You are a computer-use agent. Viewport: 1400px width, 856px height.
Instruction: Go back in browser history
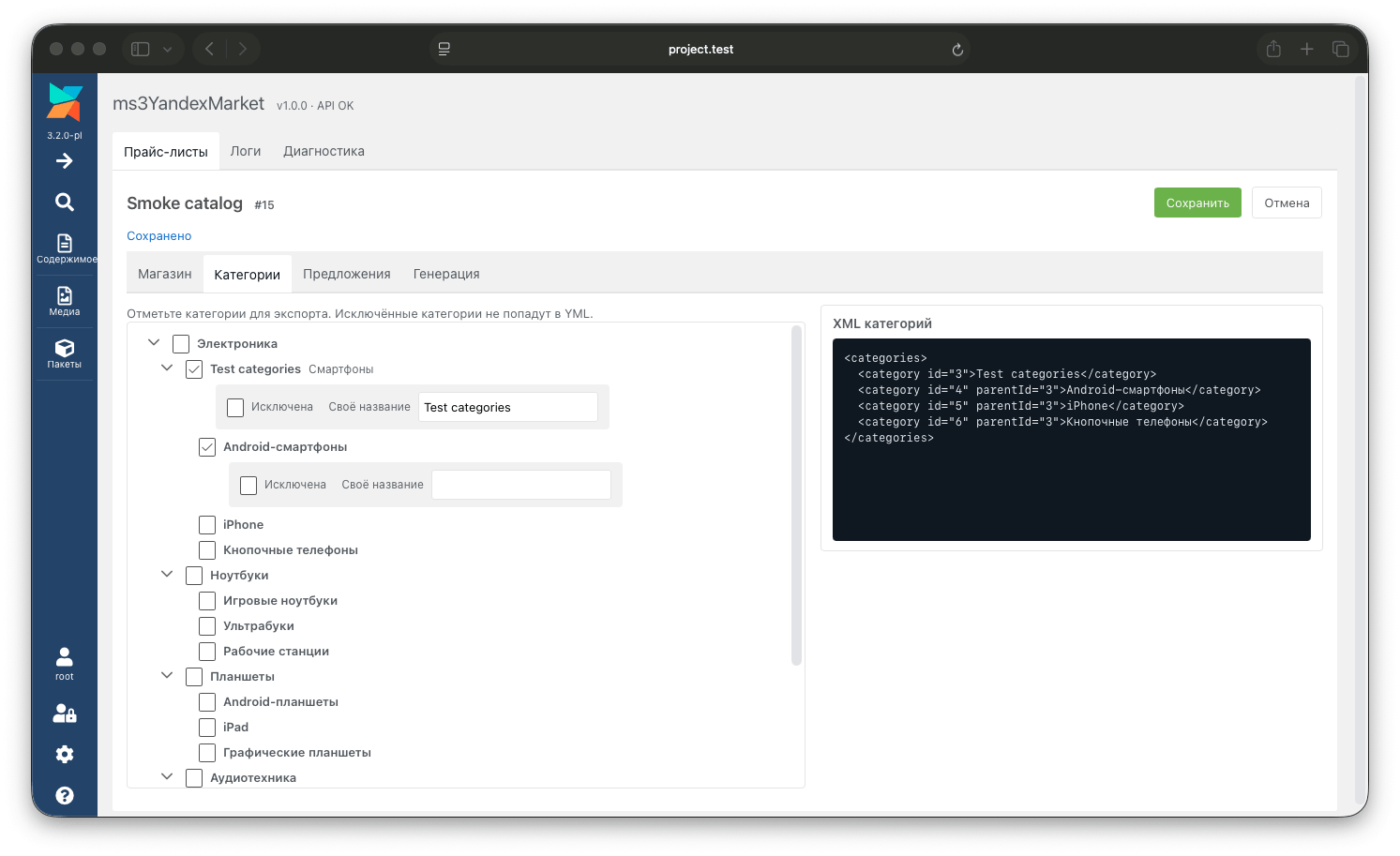click(210, 49)
